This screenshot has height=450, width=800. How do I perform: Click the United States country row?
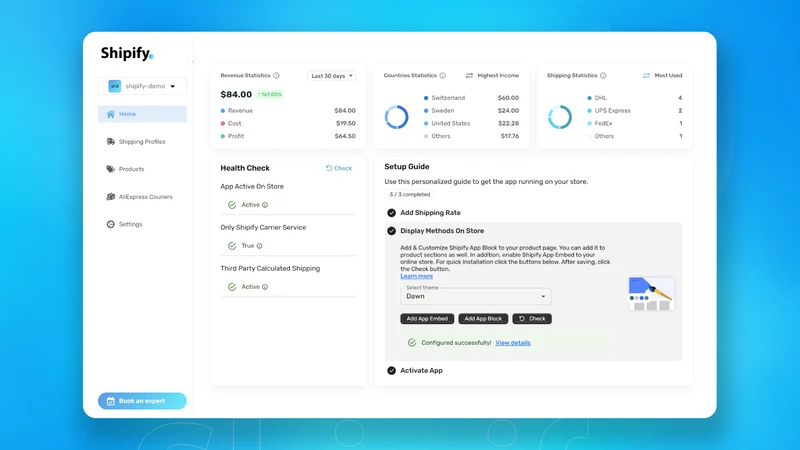coord(471,123)
